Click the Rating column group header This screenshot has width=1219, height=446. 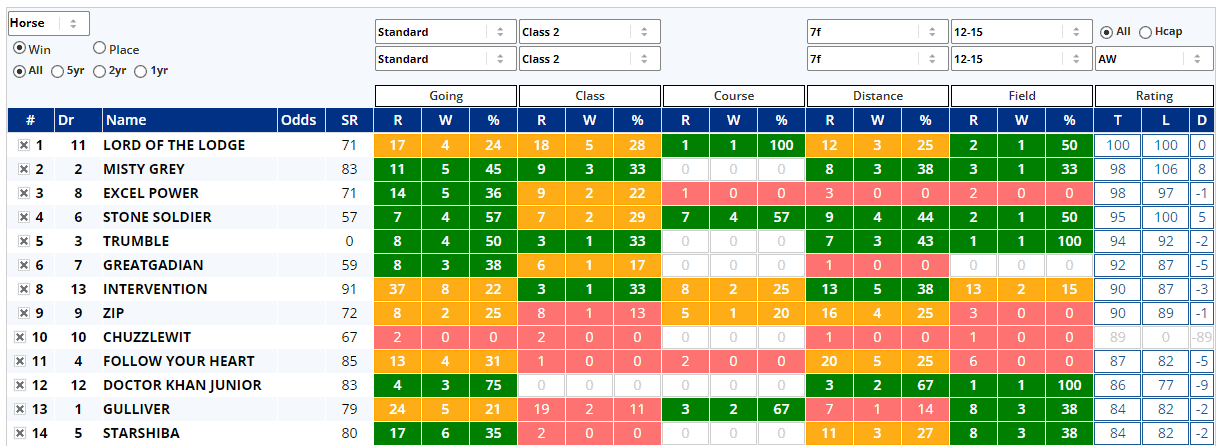tap(1153, 96)
